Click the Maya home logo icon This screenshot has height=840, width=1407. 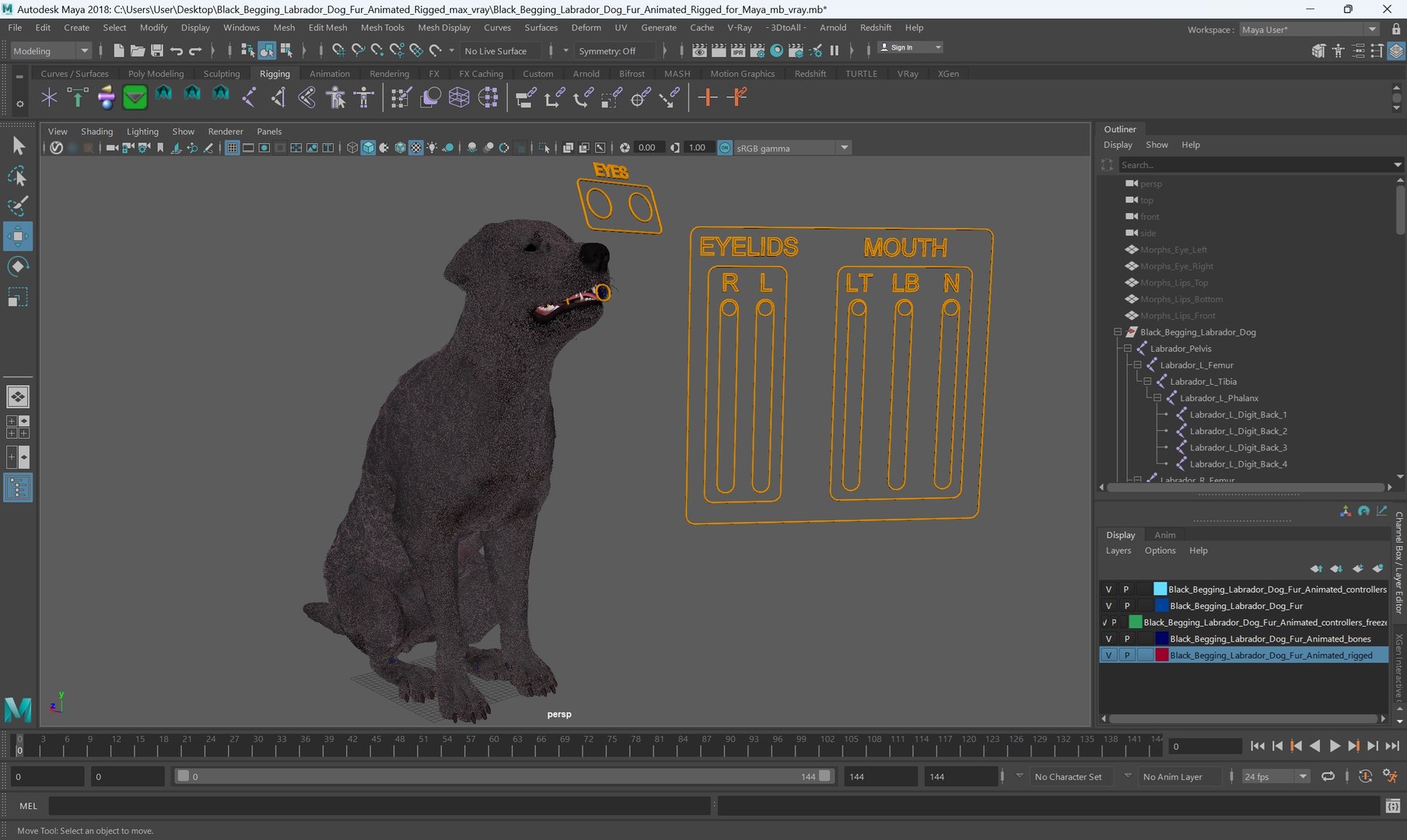pos(18,709)
